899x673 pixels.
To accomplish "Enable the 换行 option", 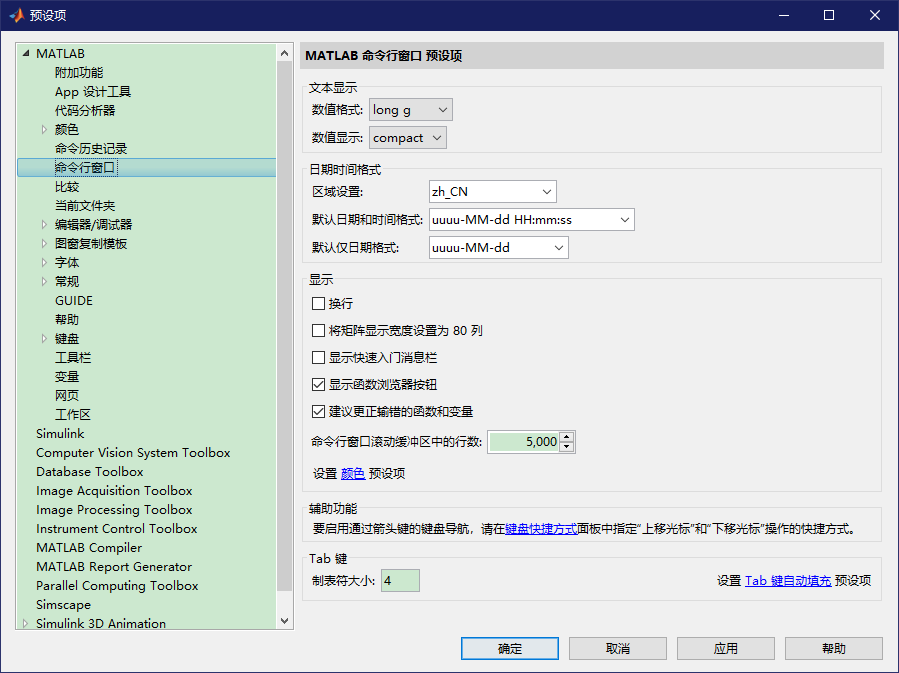I will click(317, 304).
